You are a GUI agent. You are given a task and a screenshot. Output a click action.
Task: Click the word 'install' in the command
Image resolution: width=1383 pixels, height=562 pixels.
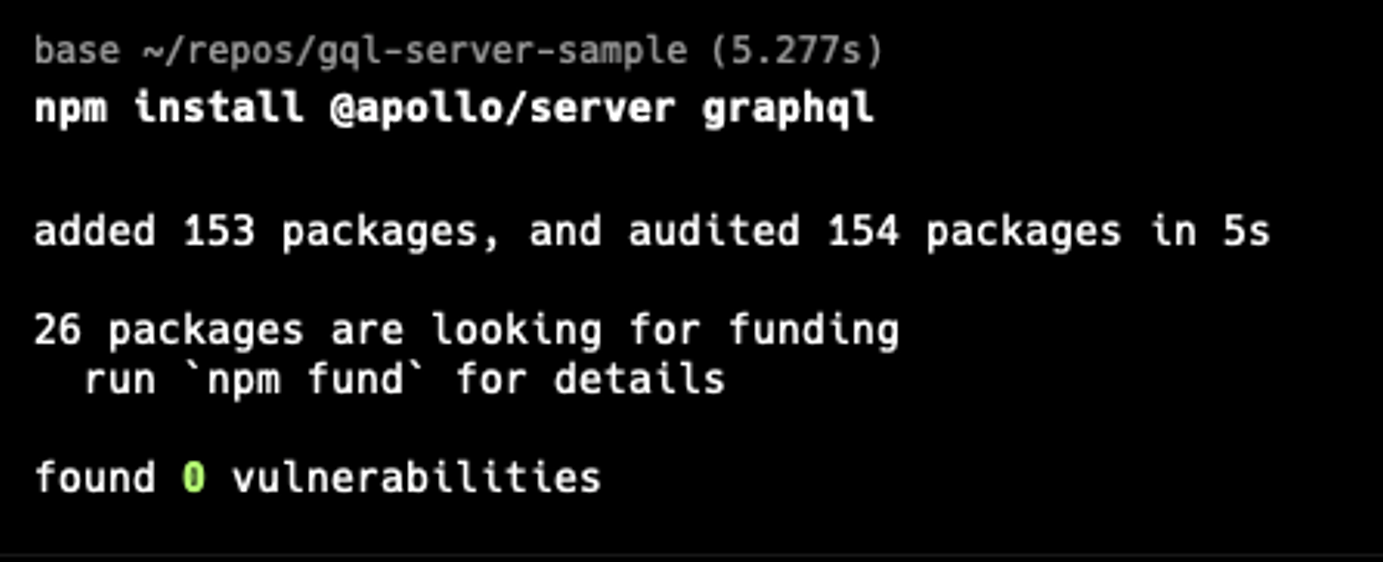219,107
